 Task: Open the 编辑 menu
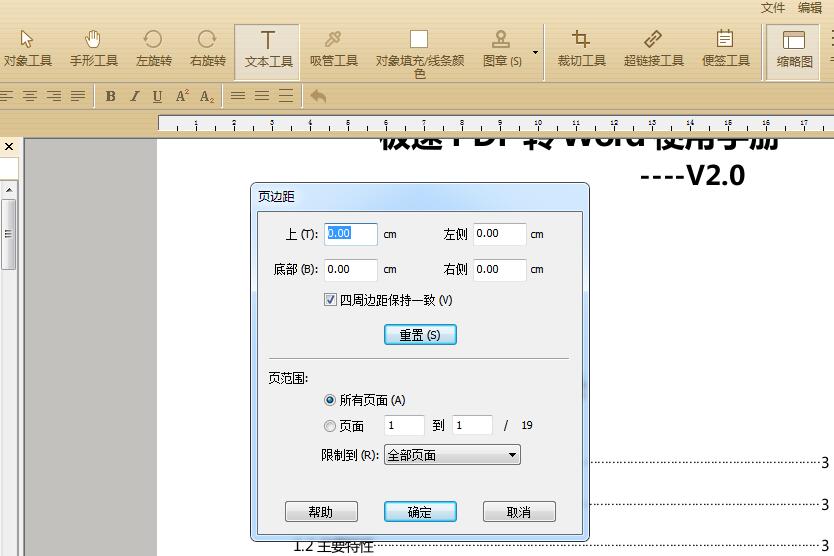click(810, 7)
